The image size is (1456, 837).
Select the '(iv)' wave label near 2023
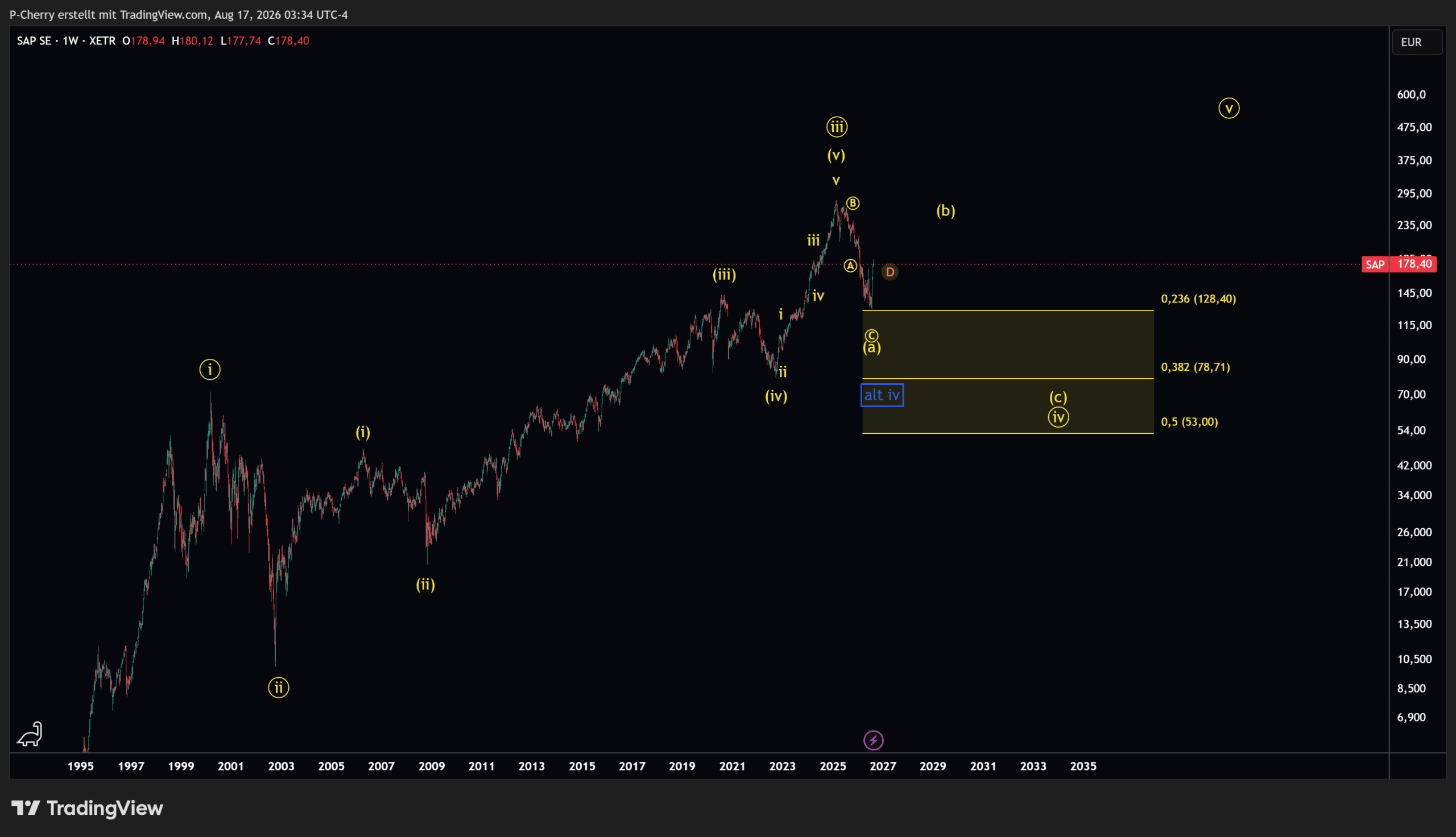pos(776,396)
